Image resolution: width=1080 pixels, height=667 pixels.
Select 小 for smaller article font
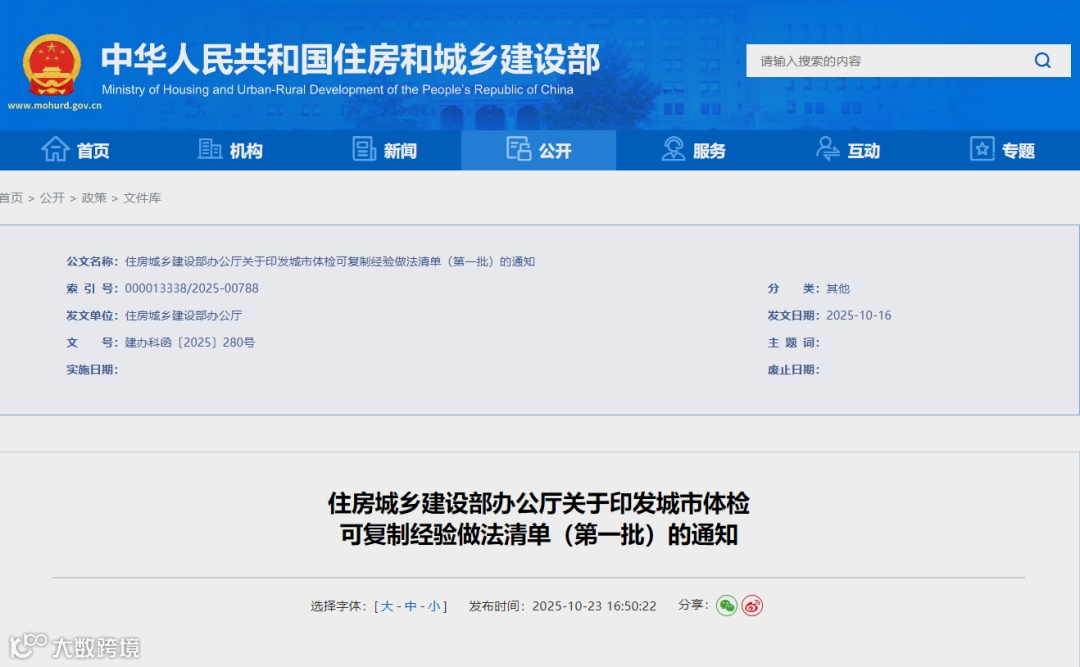click(435, 606)
